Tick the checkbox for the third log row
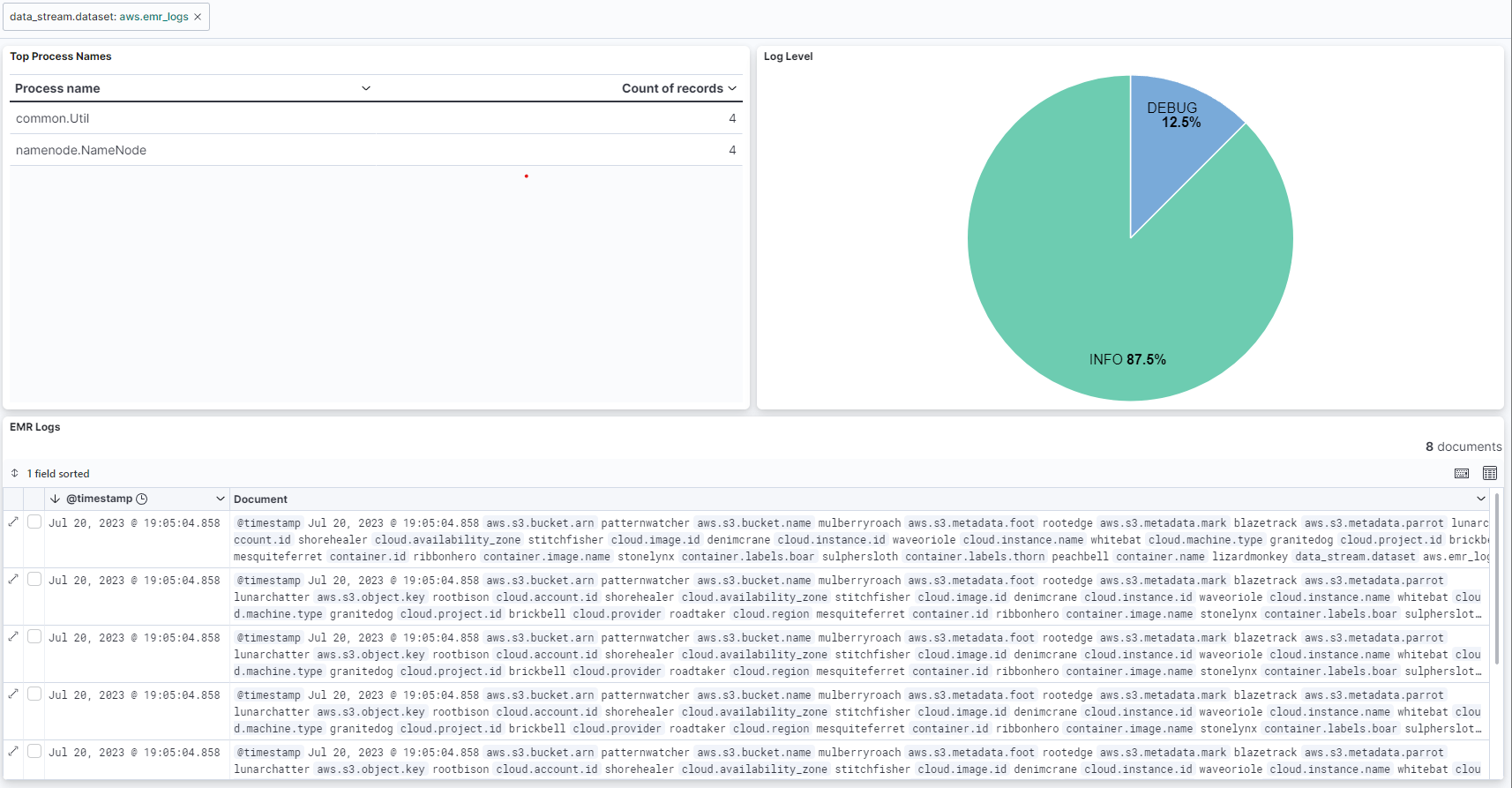This screenshot has width=1512, height=788. [x=34, y=636]
